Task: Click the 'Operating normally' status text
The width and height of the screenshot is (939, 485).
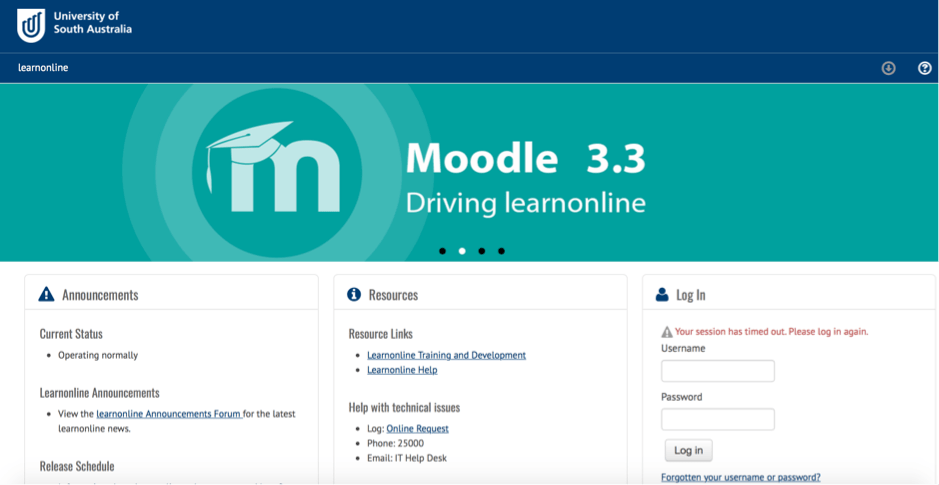Action: (x=98, y=355)
